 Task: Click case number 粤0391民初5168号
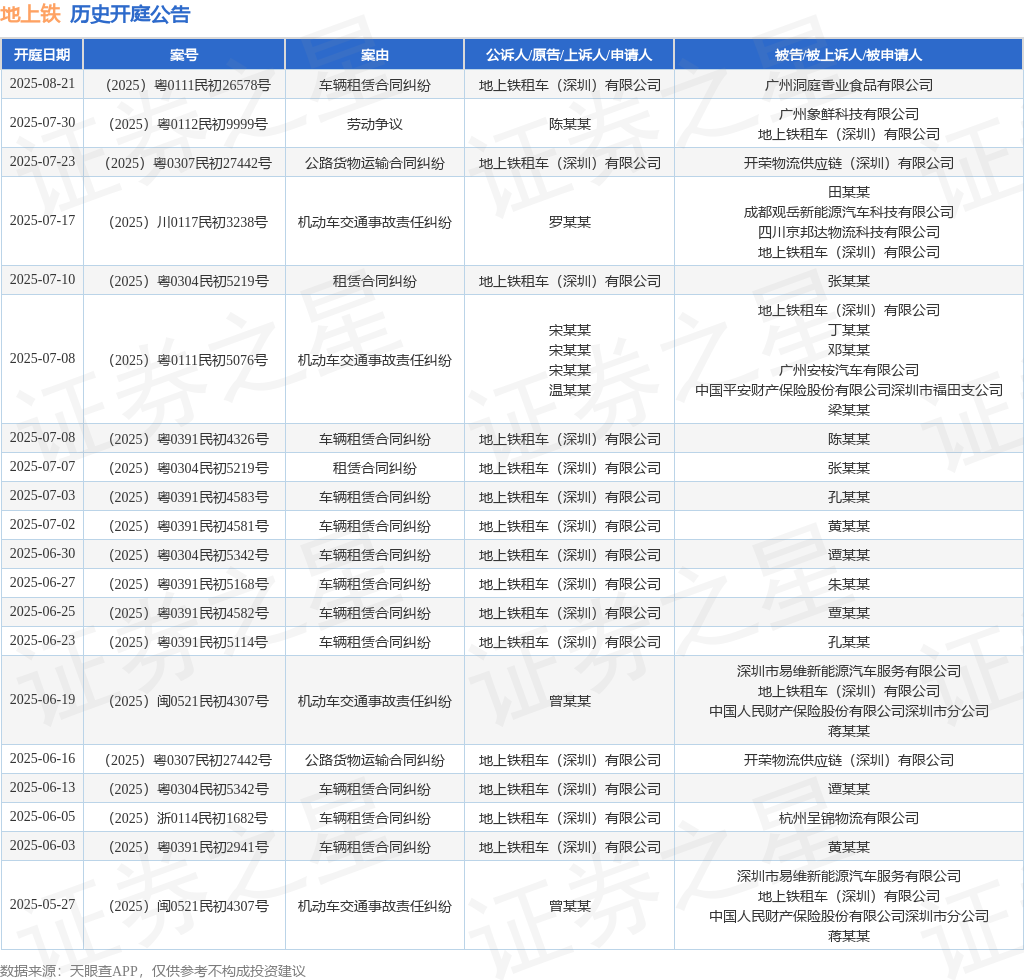(x=213, y=584)
